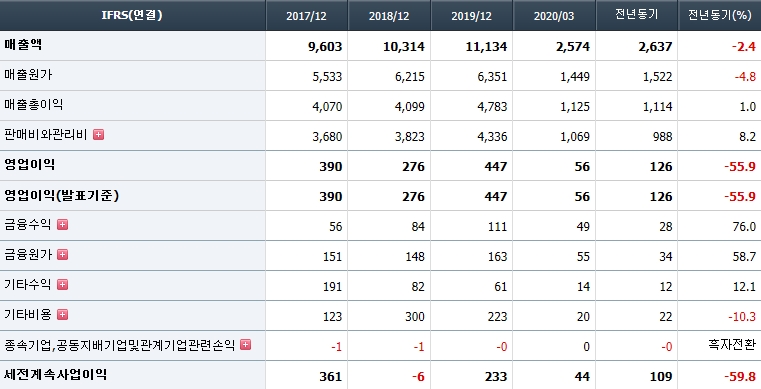The height and width of the screenshot is (389, 761).
Task: Click 매출액 value 2,574 for 2020/03
Action: pyautogui.click(x=573, y=47)
